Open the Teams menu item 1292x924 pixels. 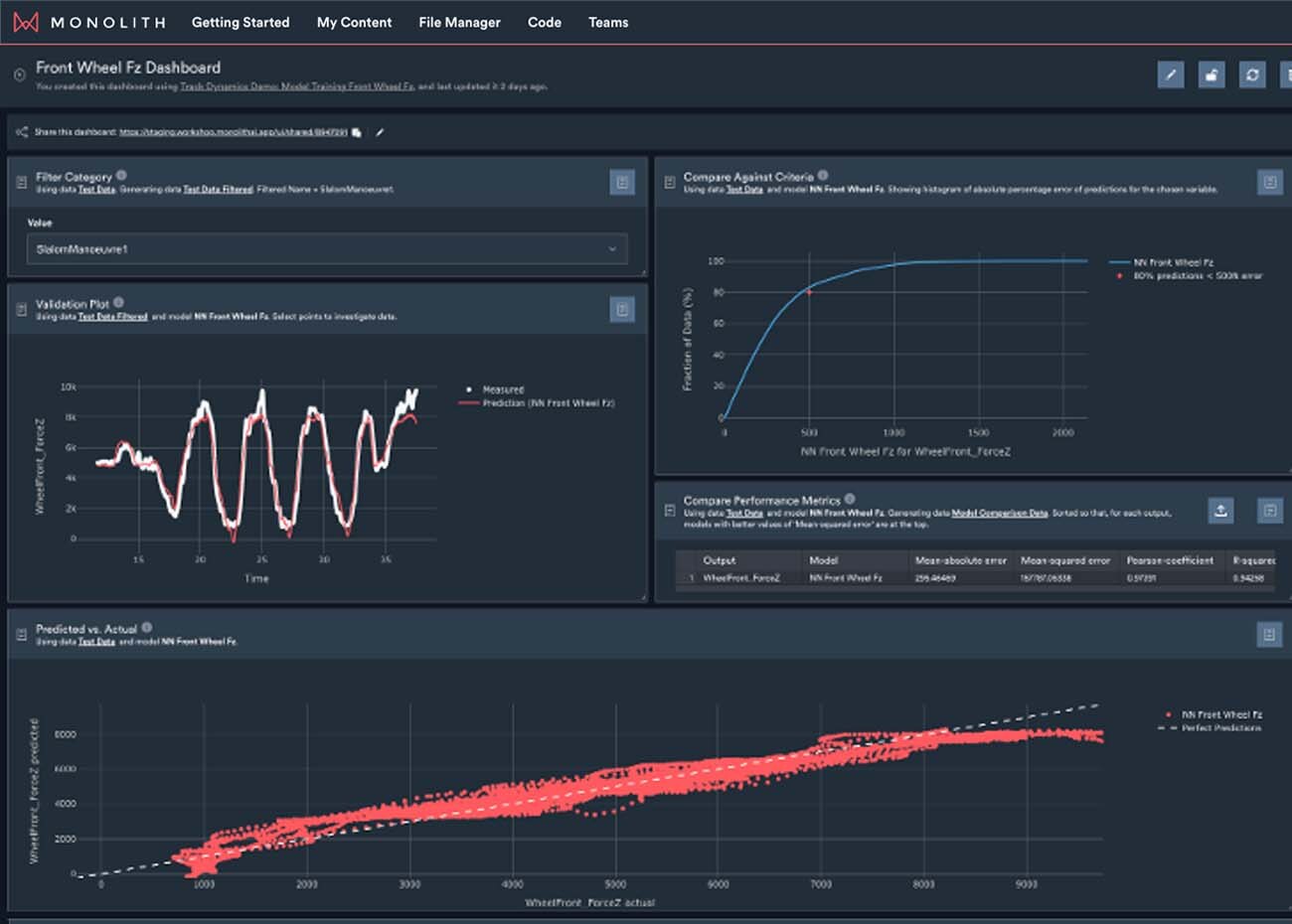pos(608,22)
